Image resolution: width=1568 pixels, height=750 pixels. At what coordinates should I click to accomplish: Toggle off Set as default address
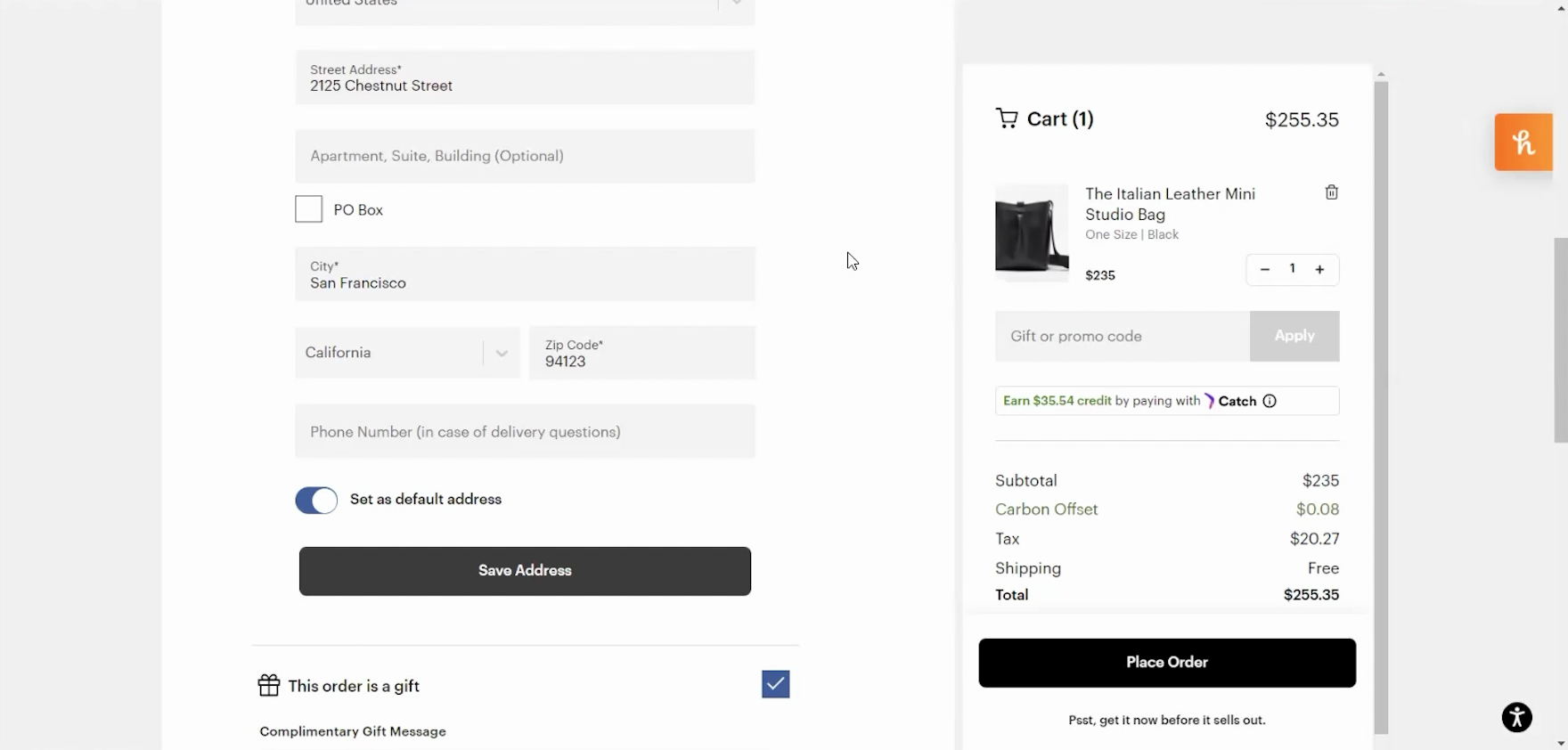(316, 500)
